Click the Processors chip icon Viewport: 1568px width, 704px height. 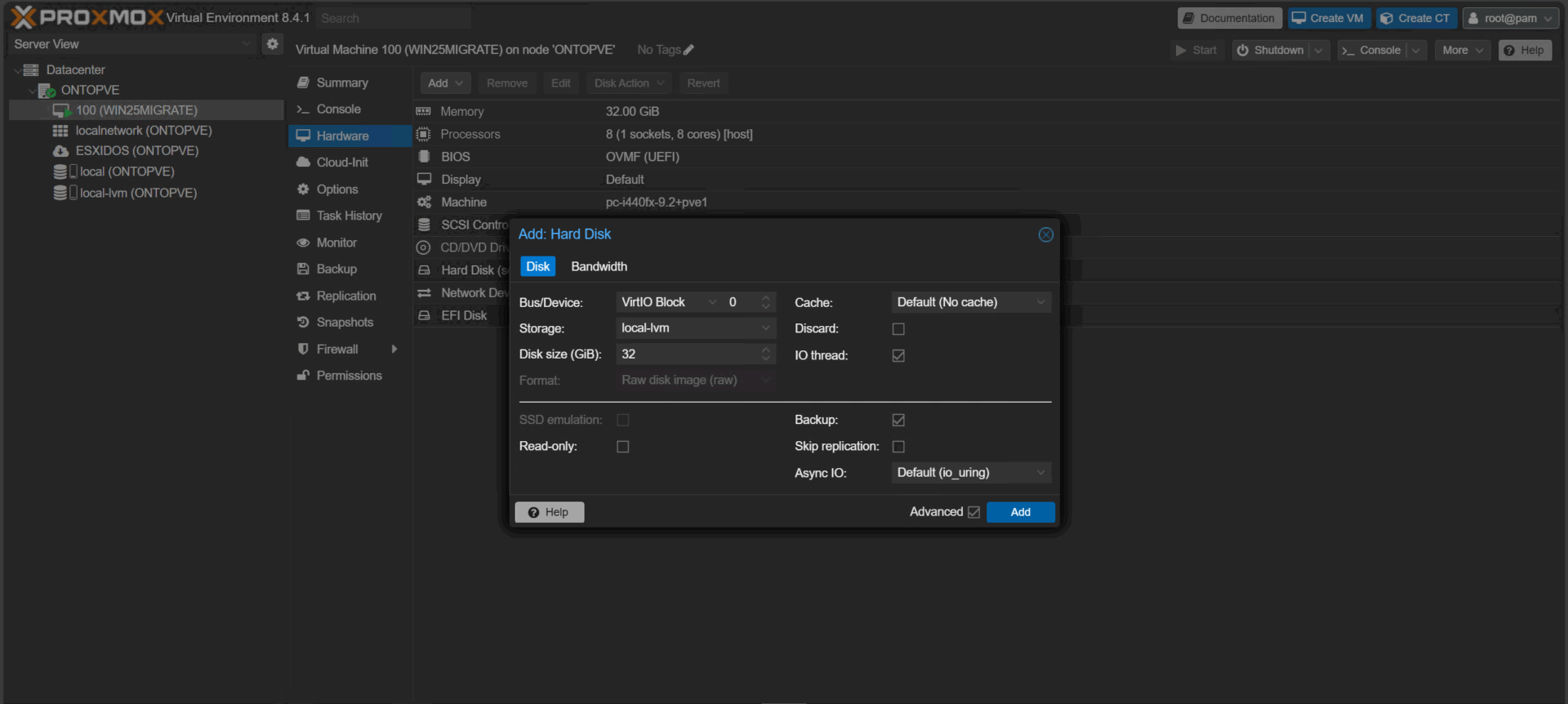[x=423, y=134]
